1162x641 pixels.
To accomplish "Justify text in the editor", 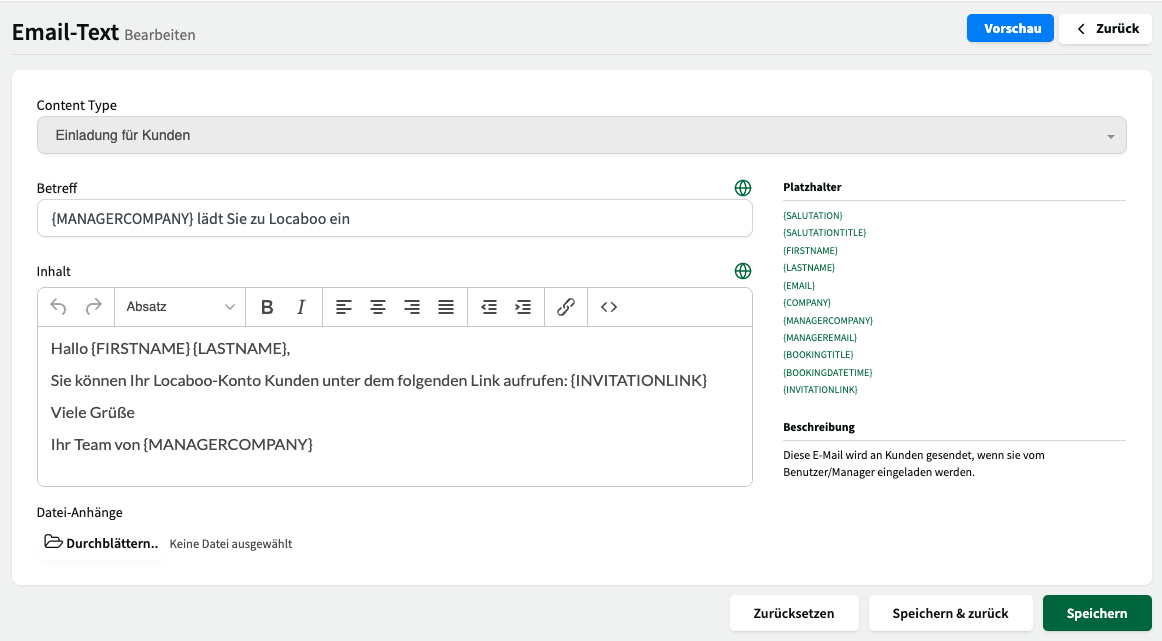I will click(x=446, y=307).
